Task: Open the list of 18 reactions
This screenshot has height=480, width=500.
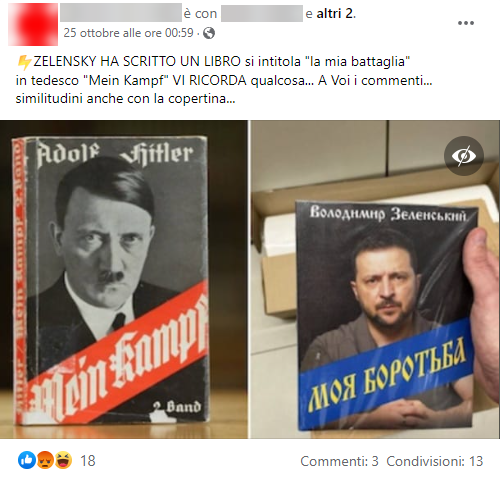Action: tap(88, 461)
